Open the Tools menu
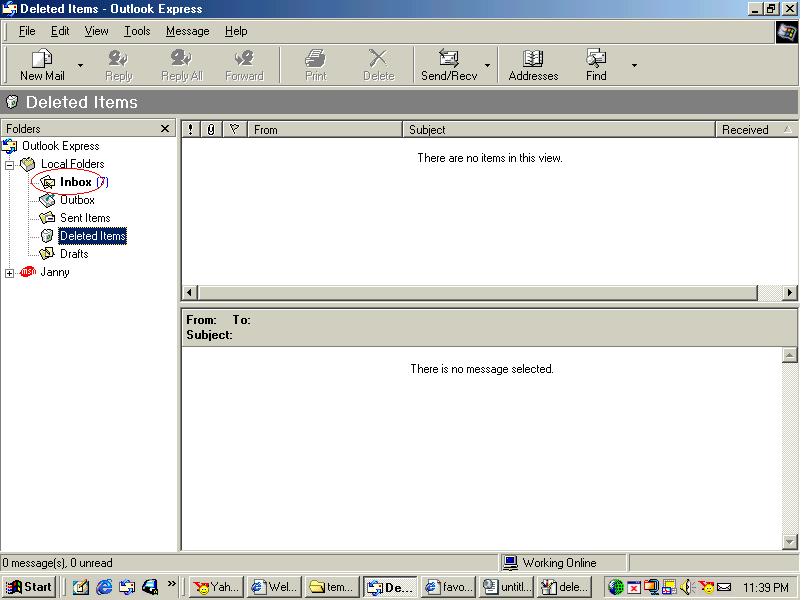Viewport: 804px width, 600px height. pyautogui.click(x=137, y=31)
